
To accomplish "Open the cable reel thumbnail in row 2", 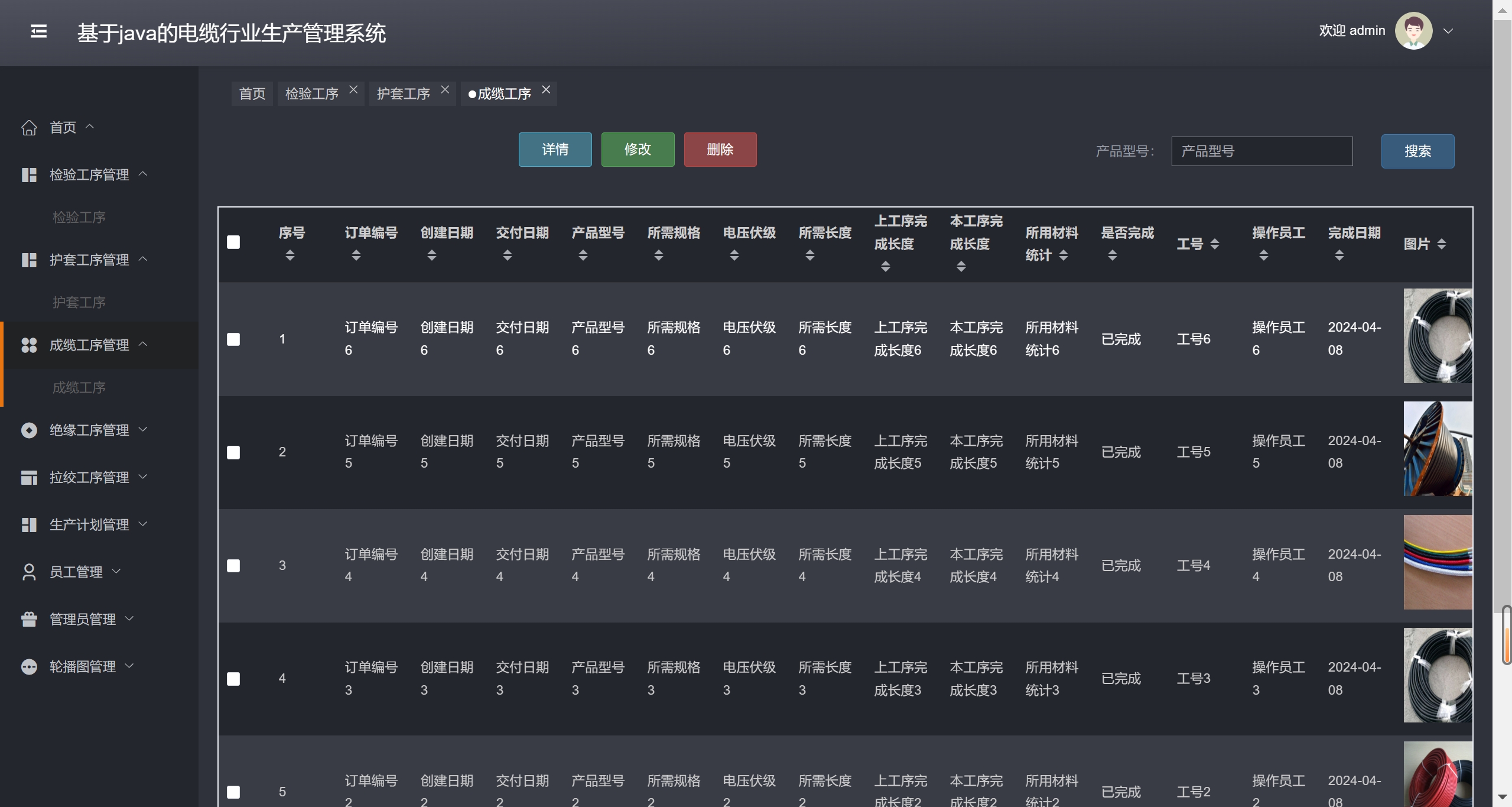I will [1438, 449].
